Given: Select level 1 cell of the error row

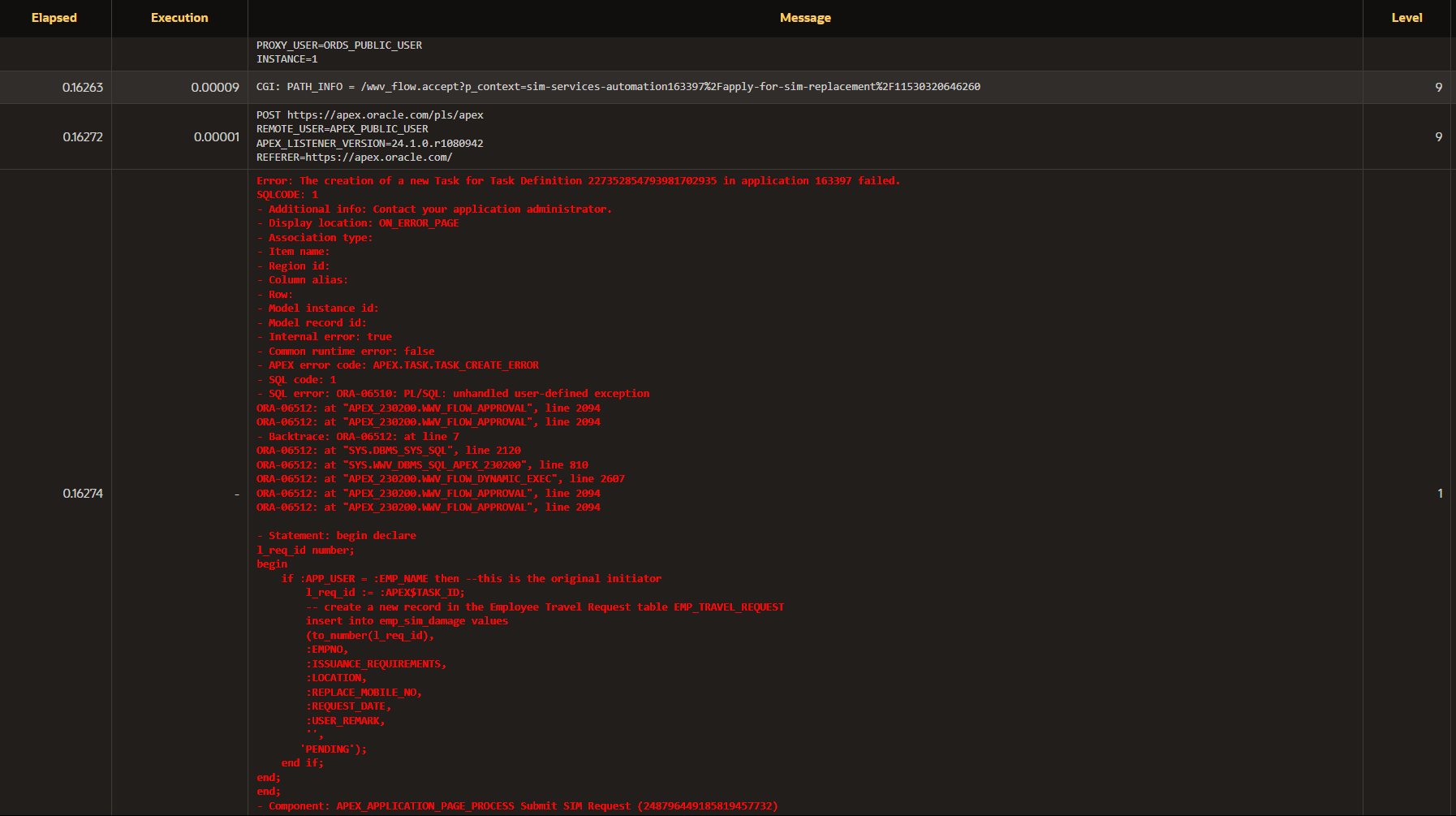Looking at the screenshot, I should tap(1440, 494).
